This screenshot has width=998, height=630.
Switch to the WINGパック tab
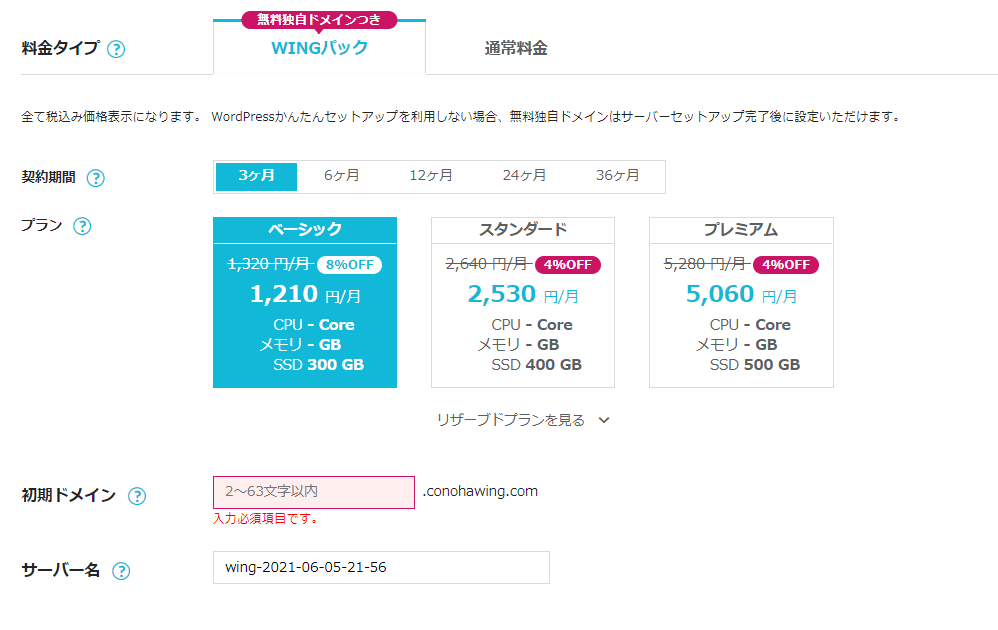pos(320,48)
